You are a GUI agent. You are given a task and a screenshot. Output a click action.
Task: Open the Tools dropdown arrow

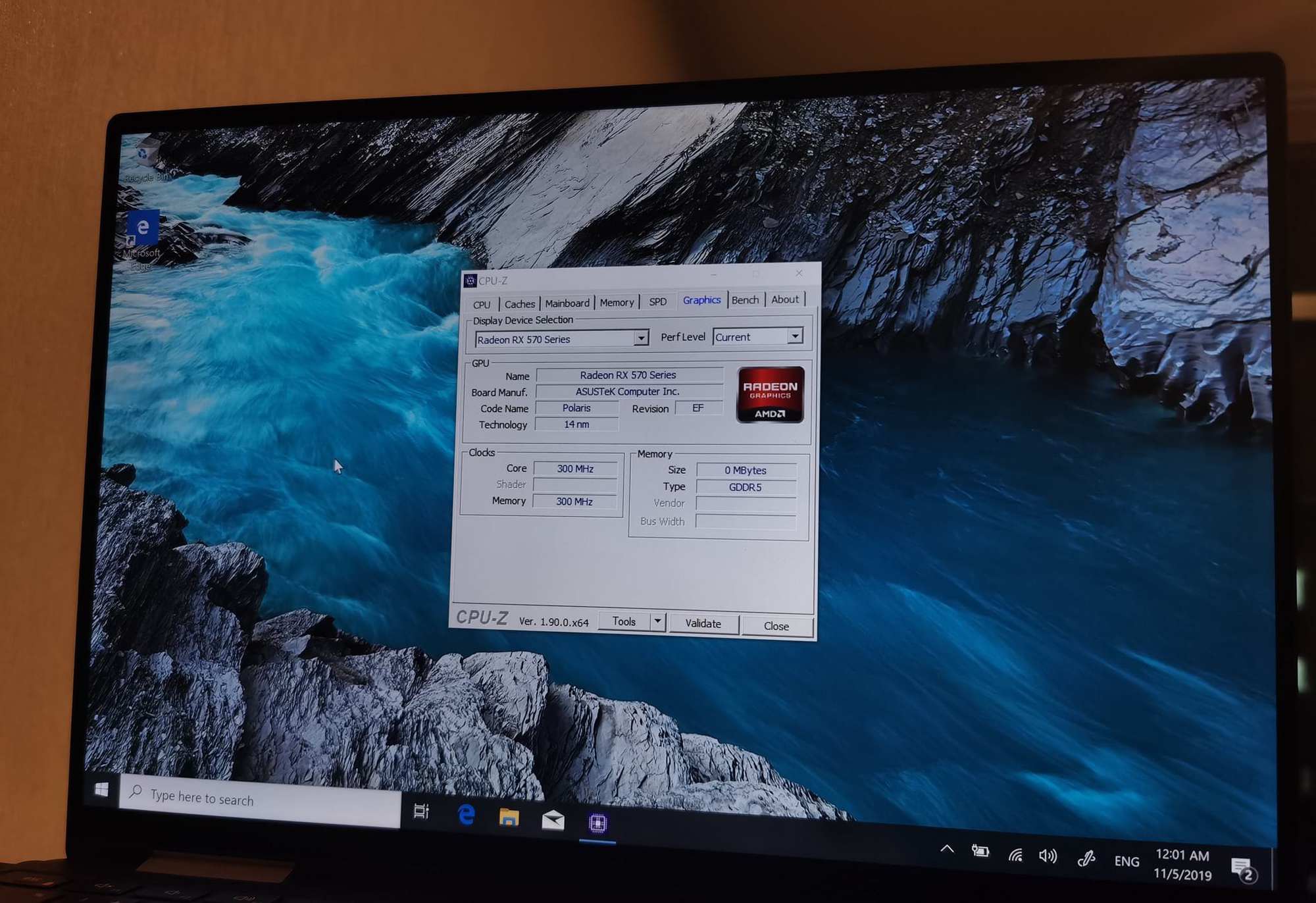[657, 621]
